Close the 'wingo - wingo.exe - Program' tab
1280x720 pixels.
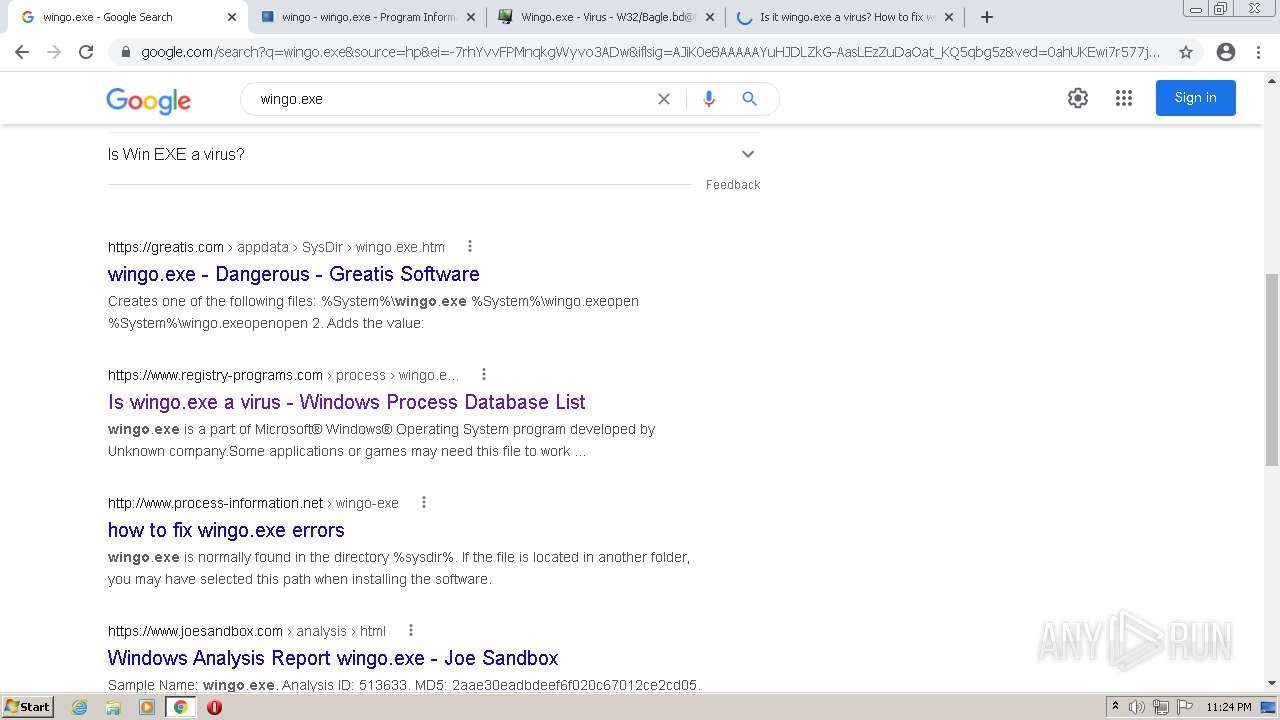471,17
